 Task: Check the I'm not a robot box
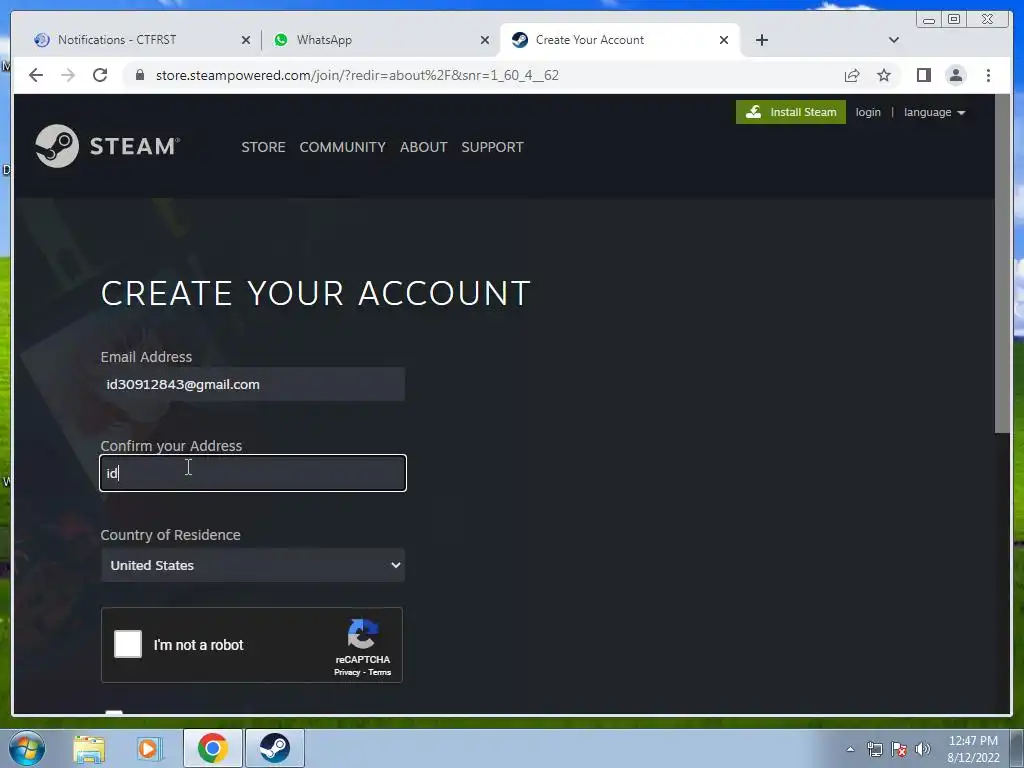coord(128,644)
